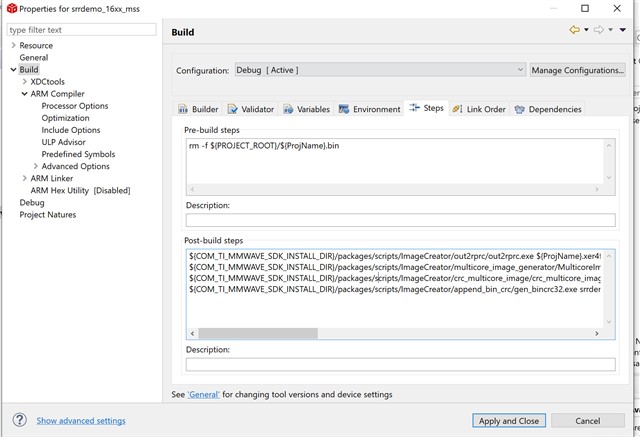640x437 pixels.
Task: Open the Link Order tab
Action: pyautogui.click(x=479, y=109)
